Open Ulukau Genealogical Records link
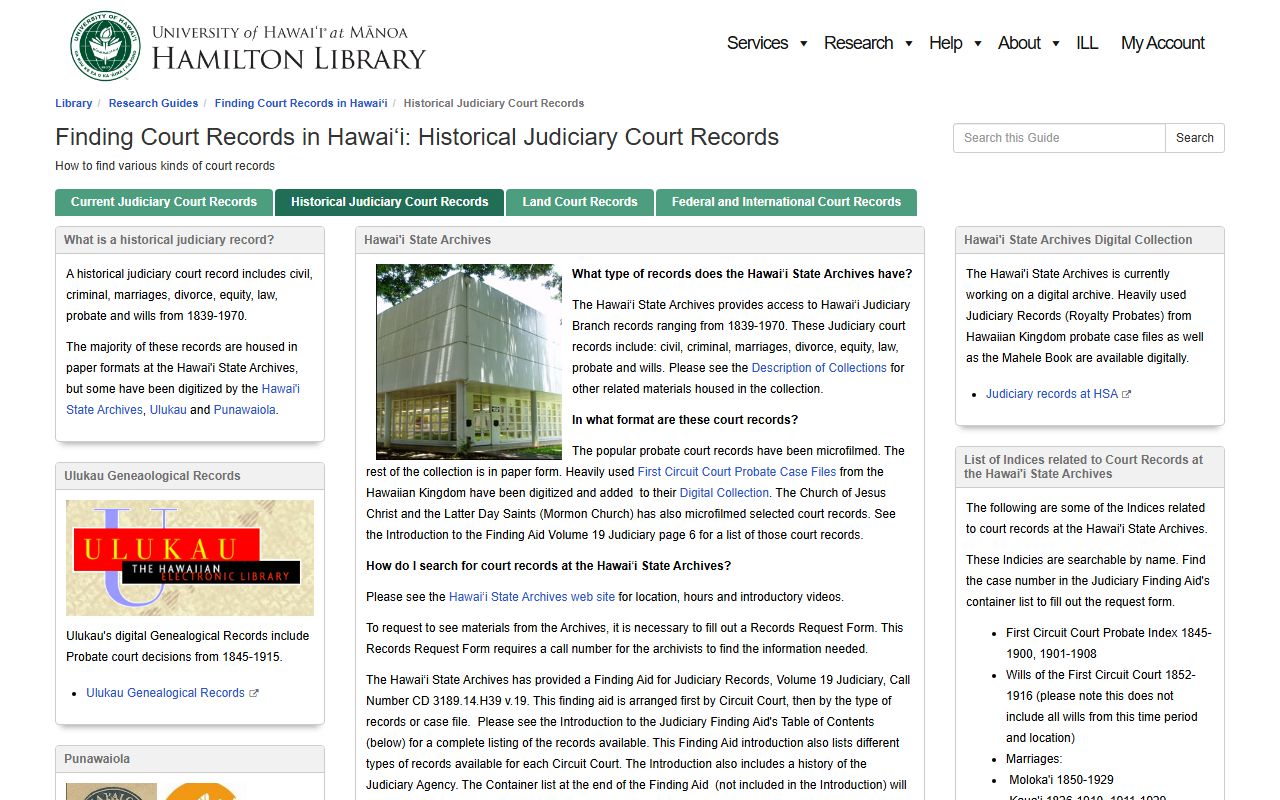The height and width of the screenshot is (800, 1280). (x=165, y=693)
